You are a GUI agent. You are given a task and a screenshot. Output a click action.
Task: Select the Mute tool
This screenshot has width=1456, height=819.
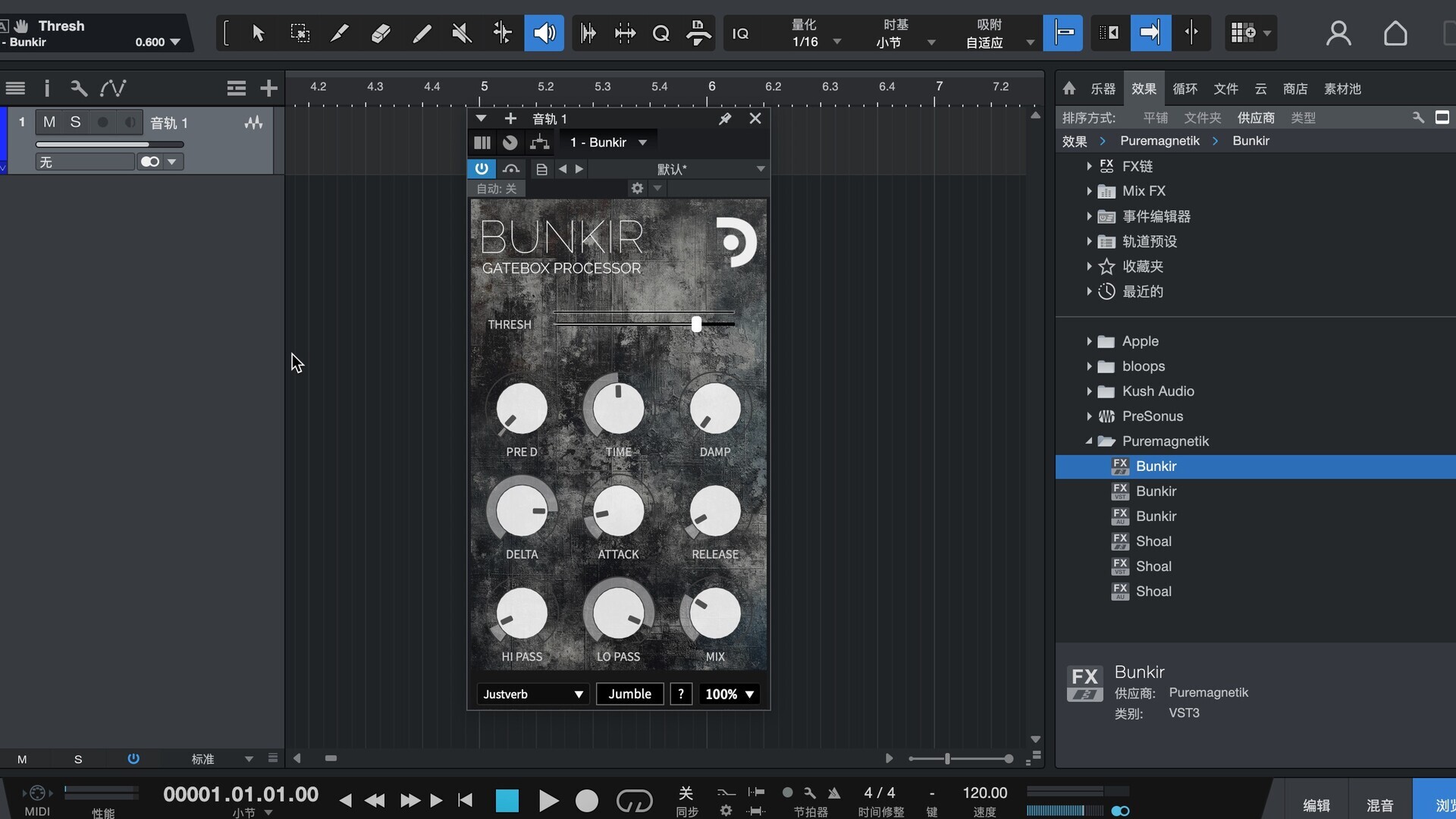pos(462,33)
